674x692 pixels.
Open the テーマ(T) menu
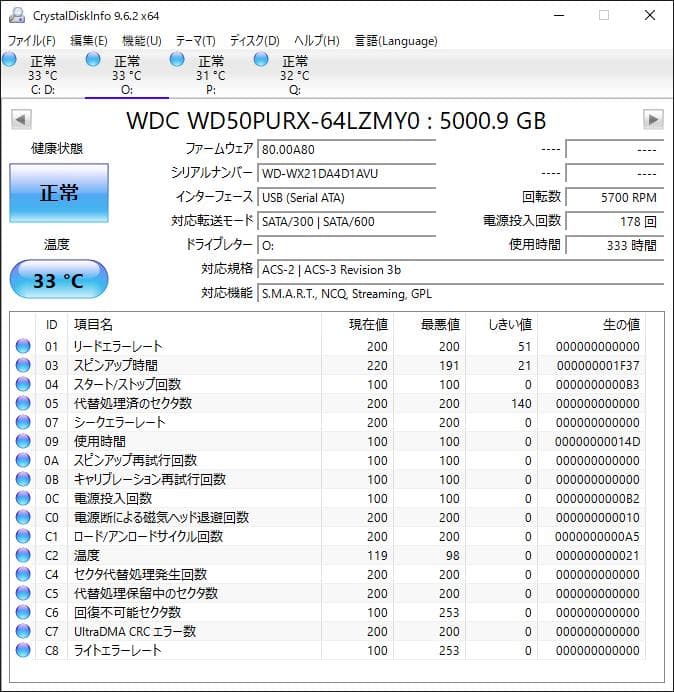click(196, 41)
